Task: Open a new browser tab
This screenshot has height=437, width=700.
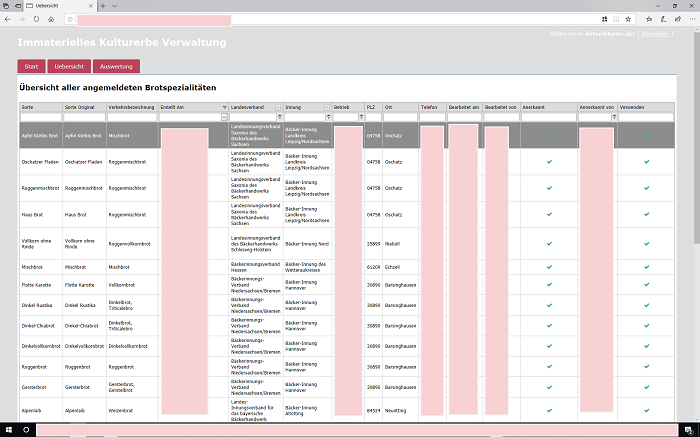Action: pyautogui.click(x=103, y=6)
